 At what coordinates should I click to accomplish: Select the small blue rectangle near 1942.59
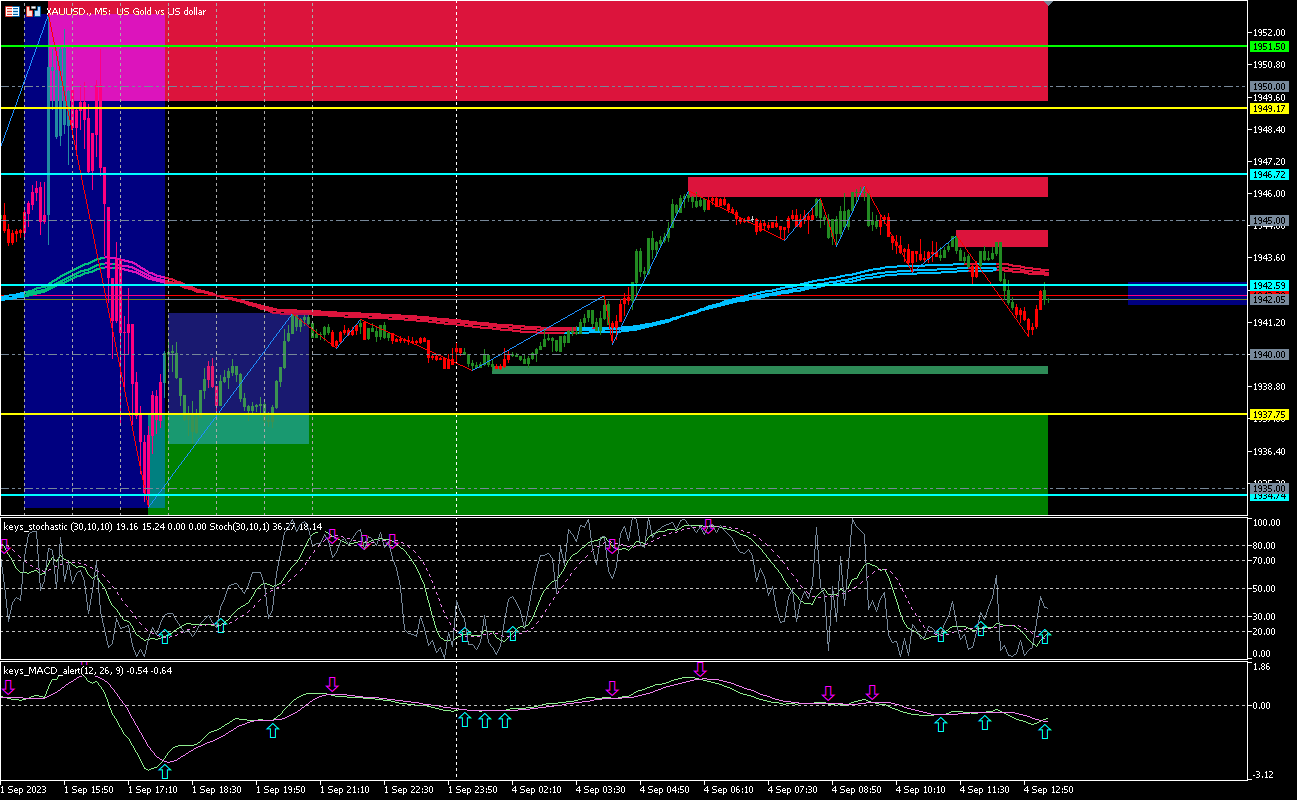coord(1187,293)
